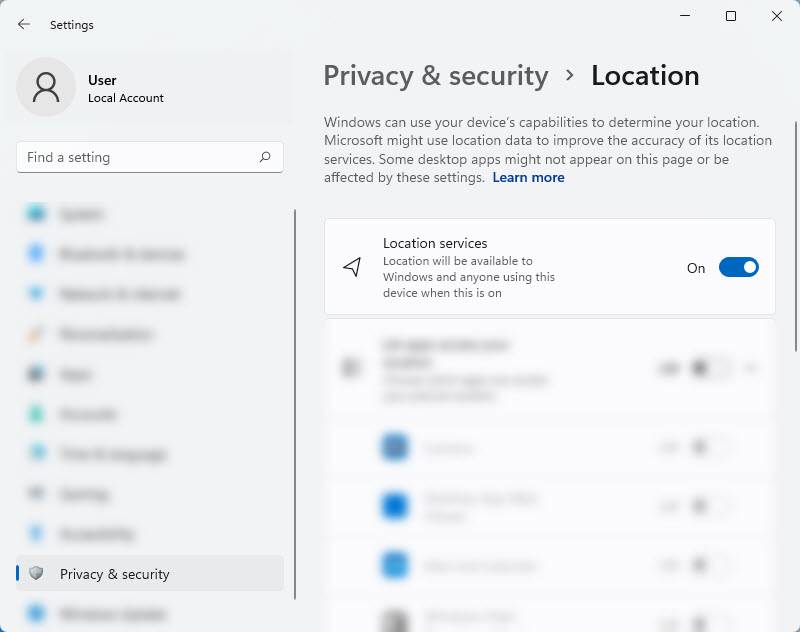Expand the let apps access location section
Image resolution: width=800 pixels, height=632 pixels.
[752, 367]
